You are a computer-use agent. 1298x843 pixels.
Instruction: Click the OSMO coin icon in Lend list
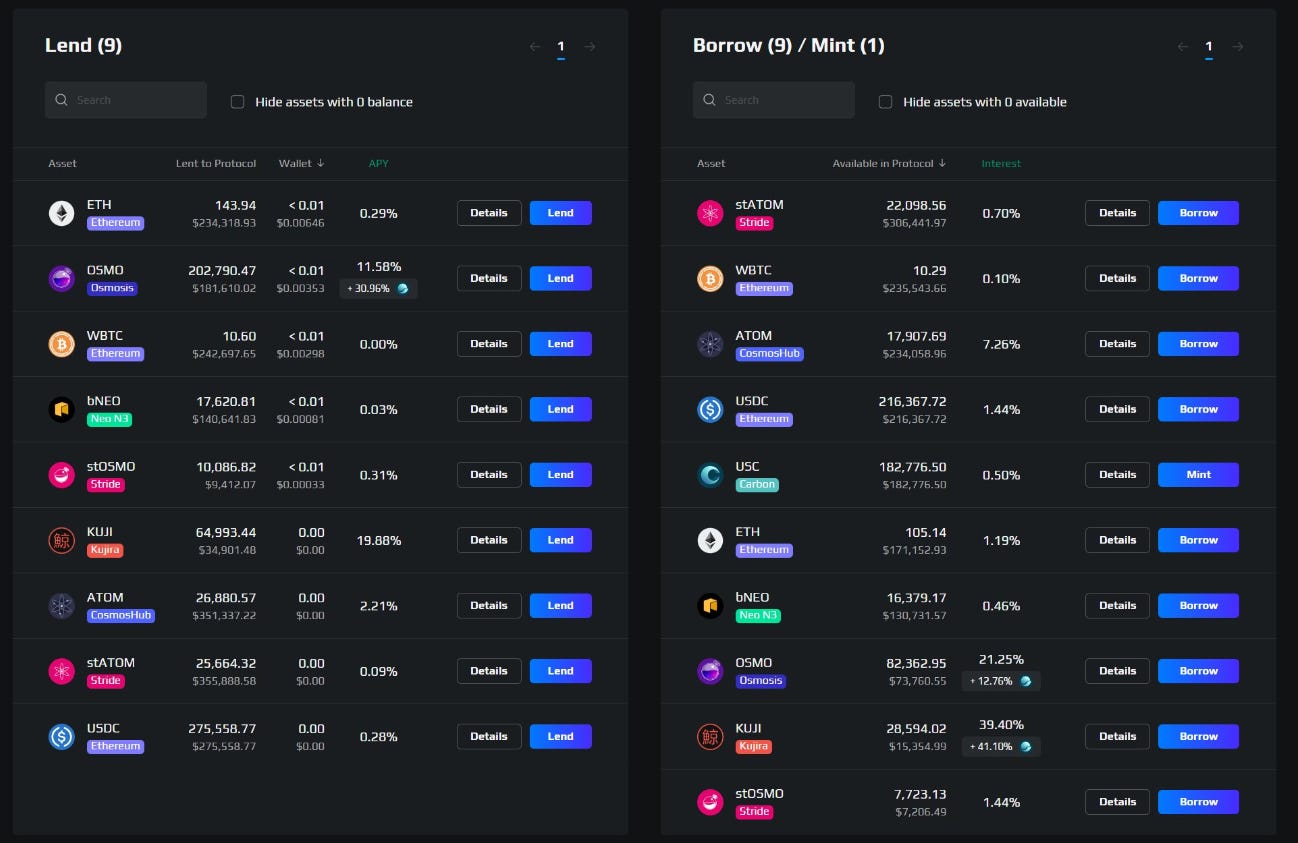tap(62, 279)
